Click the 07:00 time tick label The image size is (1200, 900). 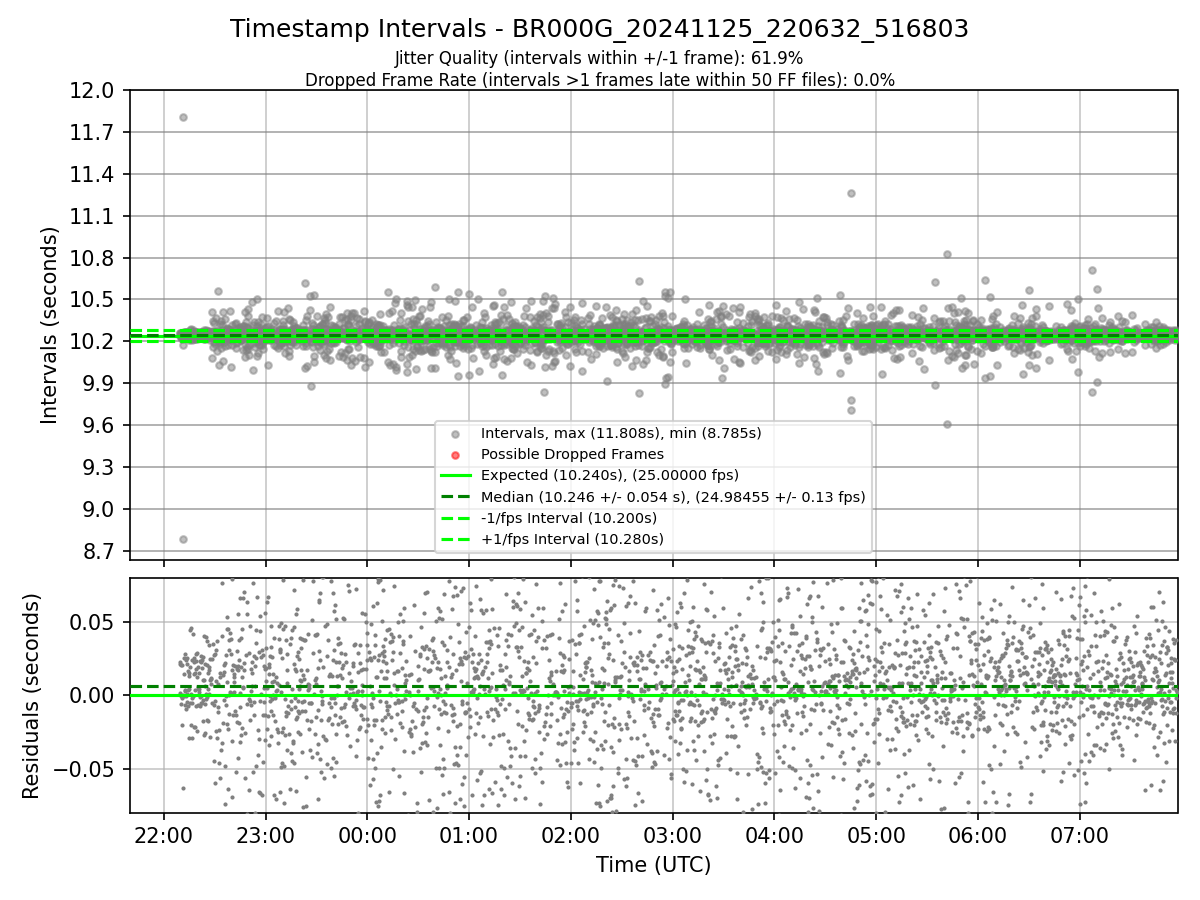pyautogui.click(x=1079, y=834)
